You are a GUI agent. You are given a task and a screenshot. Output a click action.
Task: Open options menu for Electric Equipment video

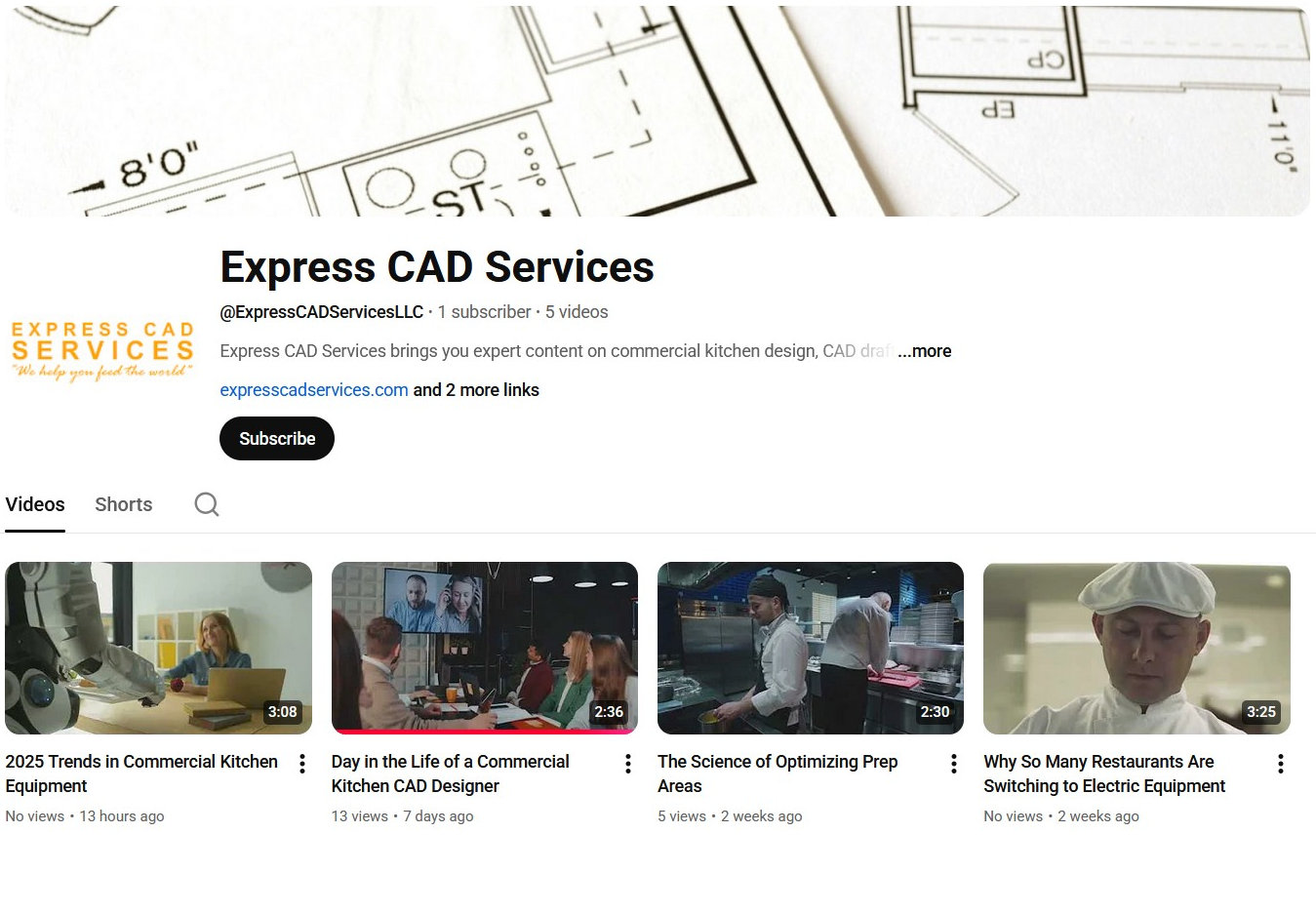point(1280,763)
